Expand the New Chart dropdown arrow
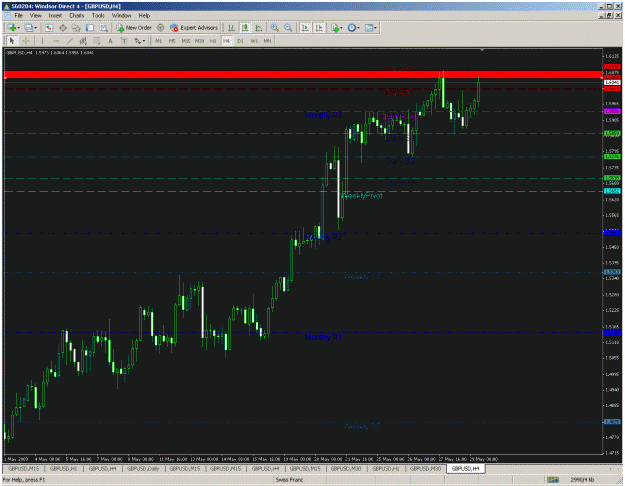The image size is (625, 486). pyautogui.click(x=19, y=28)
